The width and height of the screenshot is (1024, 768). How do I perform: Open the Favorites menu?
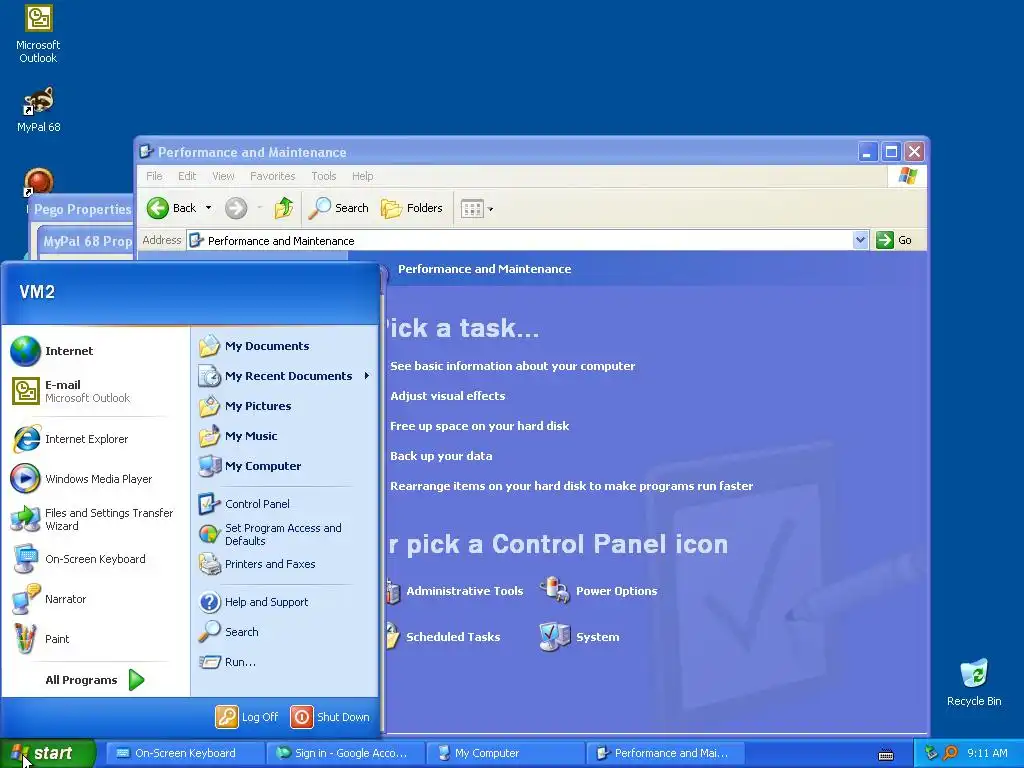(272, 176)
